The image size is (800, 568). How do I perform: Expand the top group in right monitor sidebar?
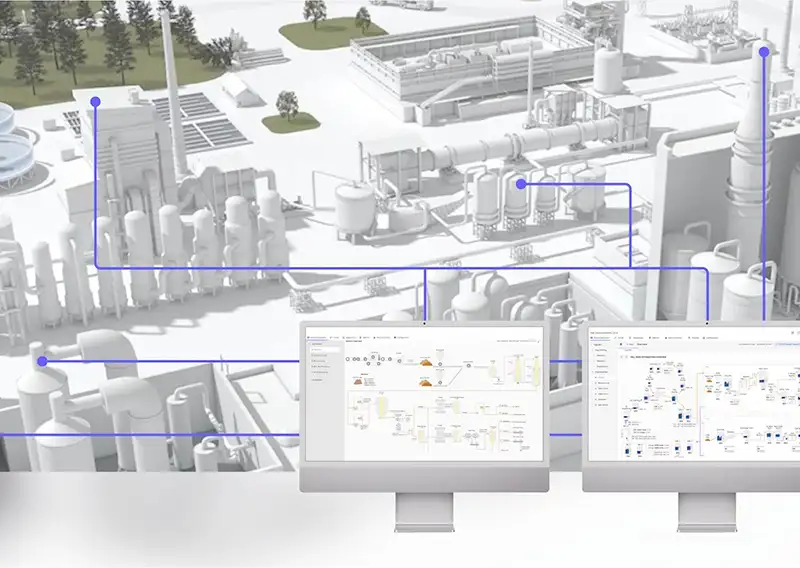pyautogui.click(x=599, y=352)
